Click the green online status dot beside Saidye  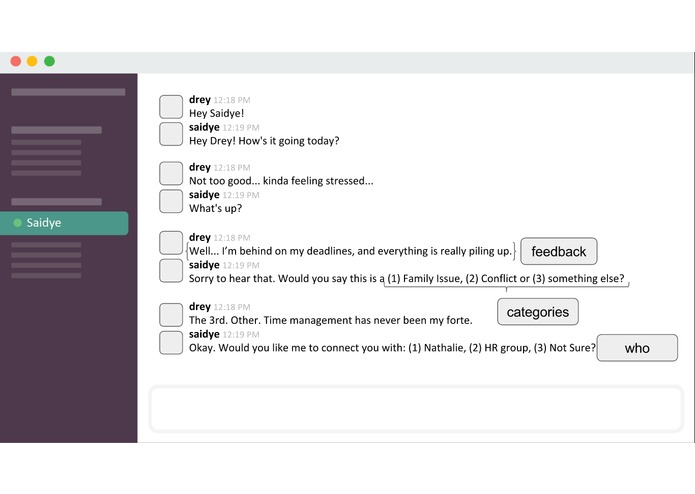click(x=18, y=223)
